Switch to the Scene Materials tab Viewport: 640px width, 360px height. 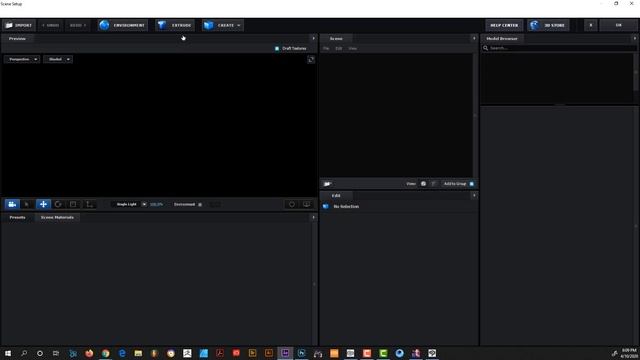point(57,217)
